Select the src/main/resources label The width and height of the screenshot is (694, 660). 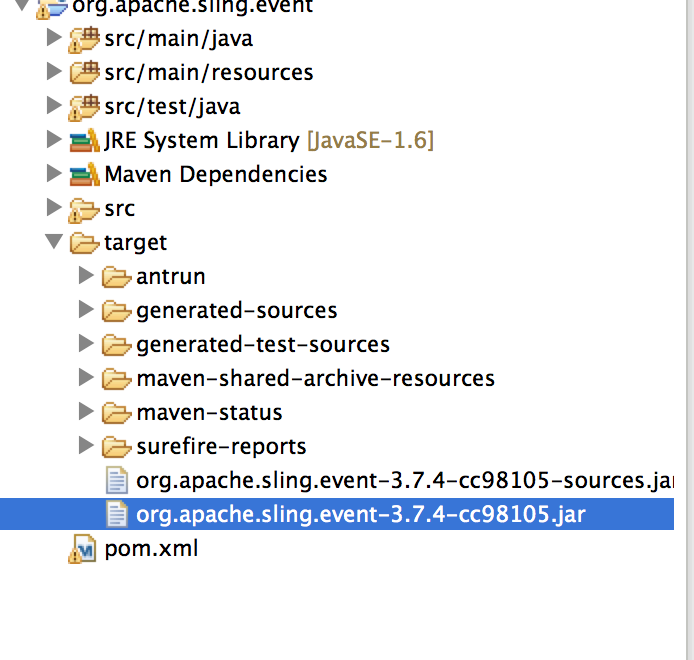(209, 73)
